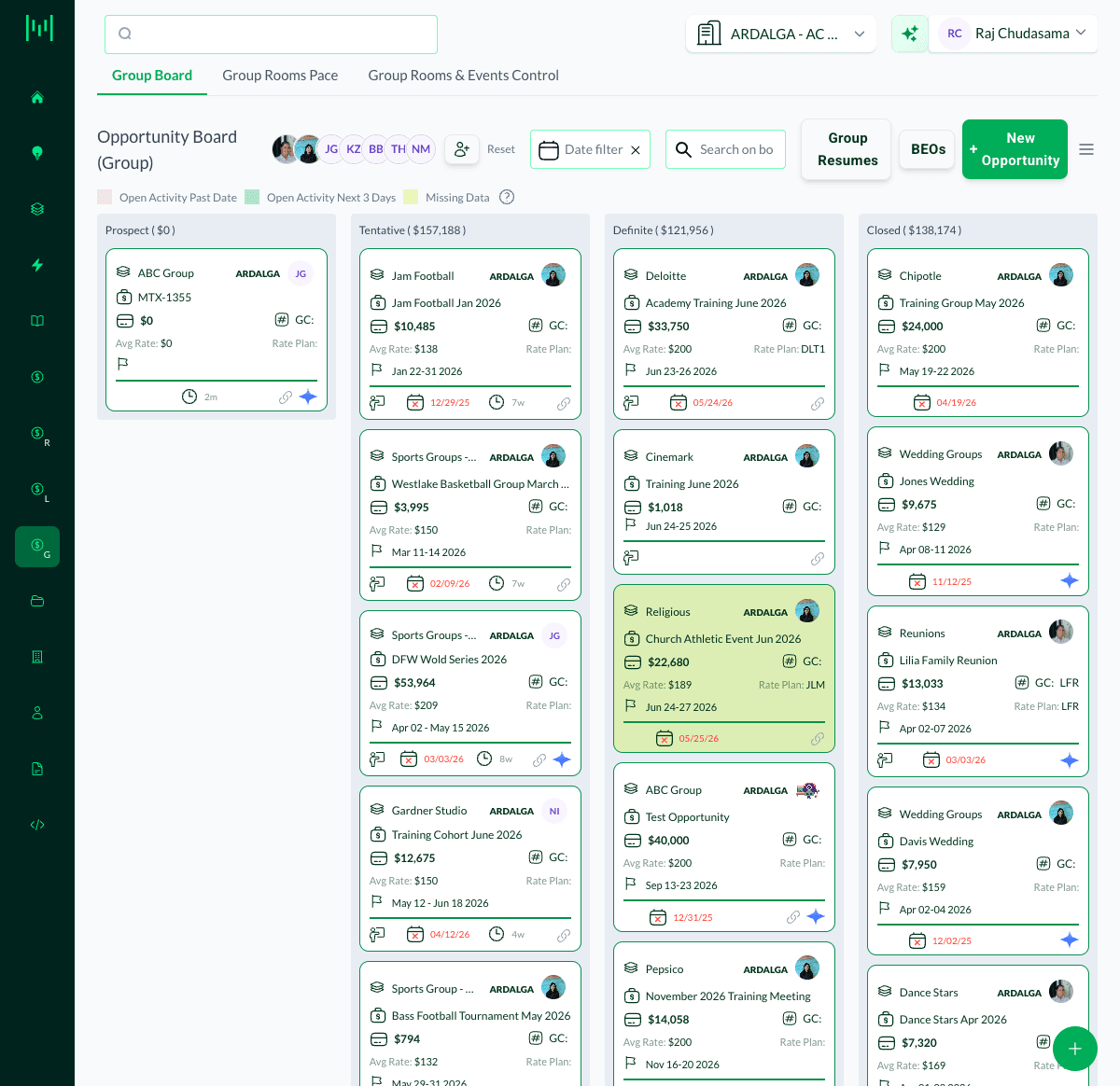Click link icon on Cinemark card
Viewport: 1120px width, 1086px height.
coord(818,559)
